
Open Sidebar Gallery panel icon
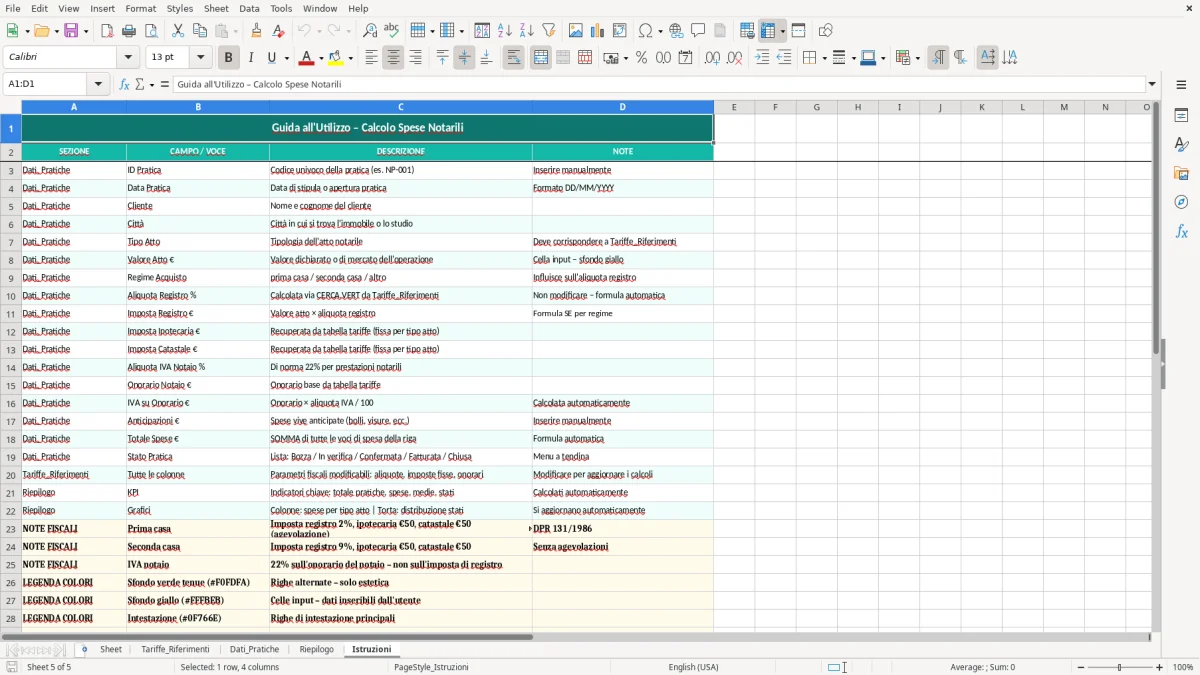point(1181,174)
